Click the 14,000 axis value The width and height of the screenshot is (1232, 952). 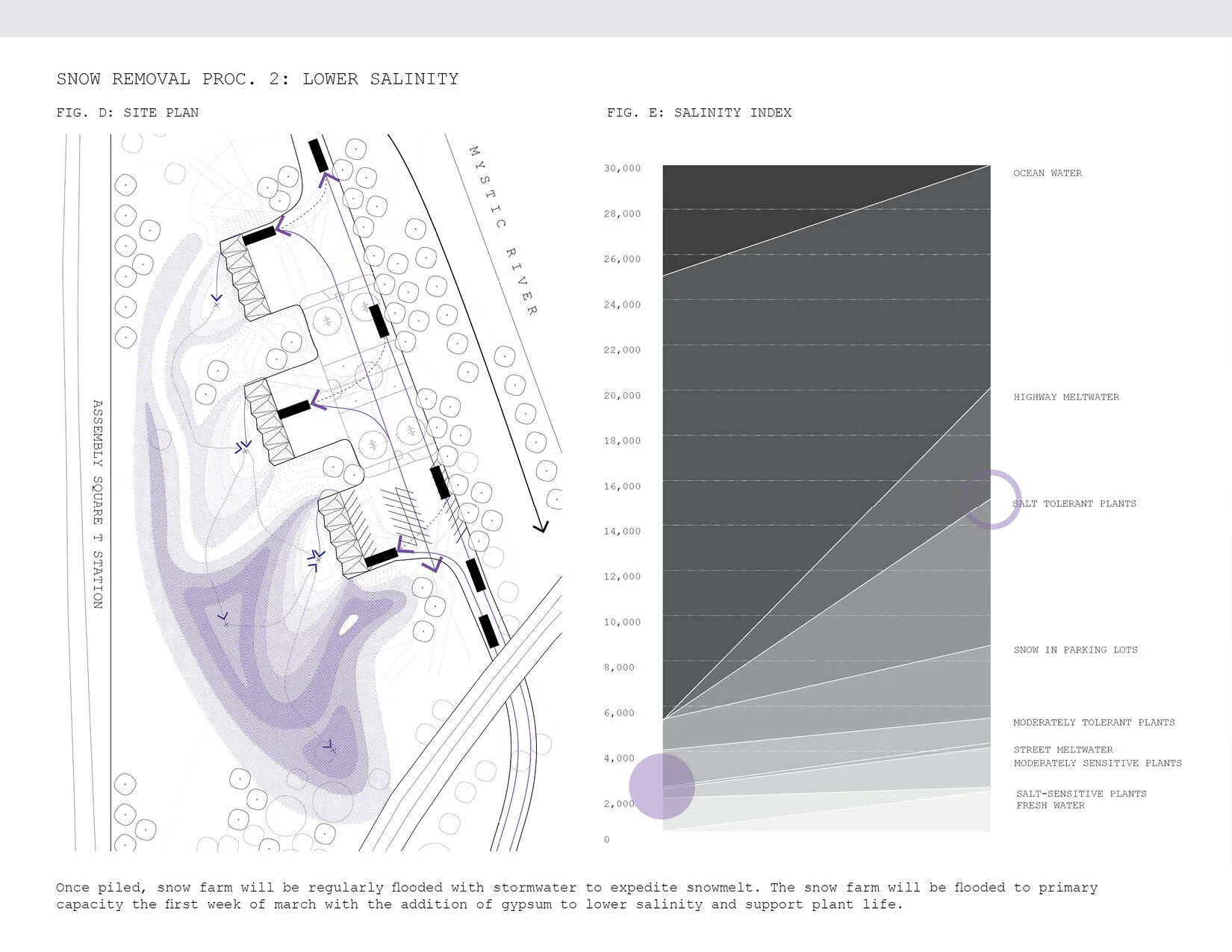(x=622, y=532)
